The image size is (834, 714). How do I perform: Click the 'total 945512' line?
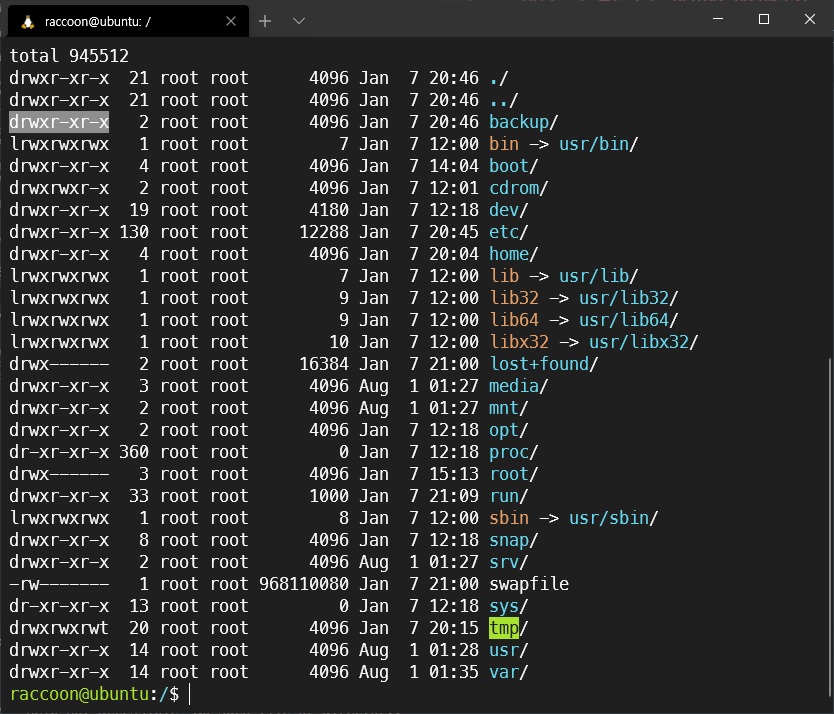click(x=69, y=56)
